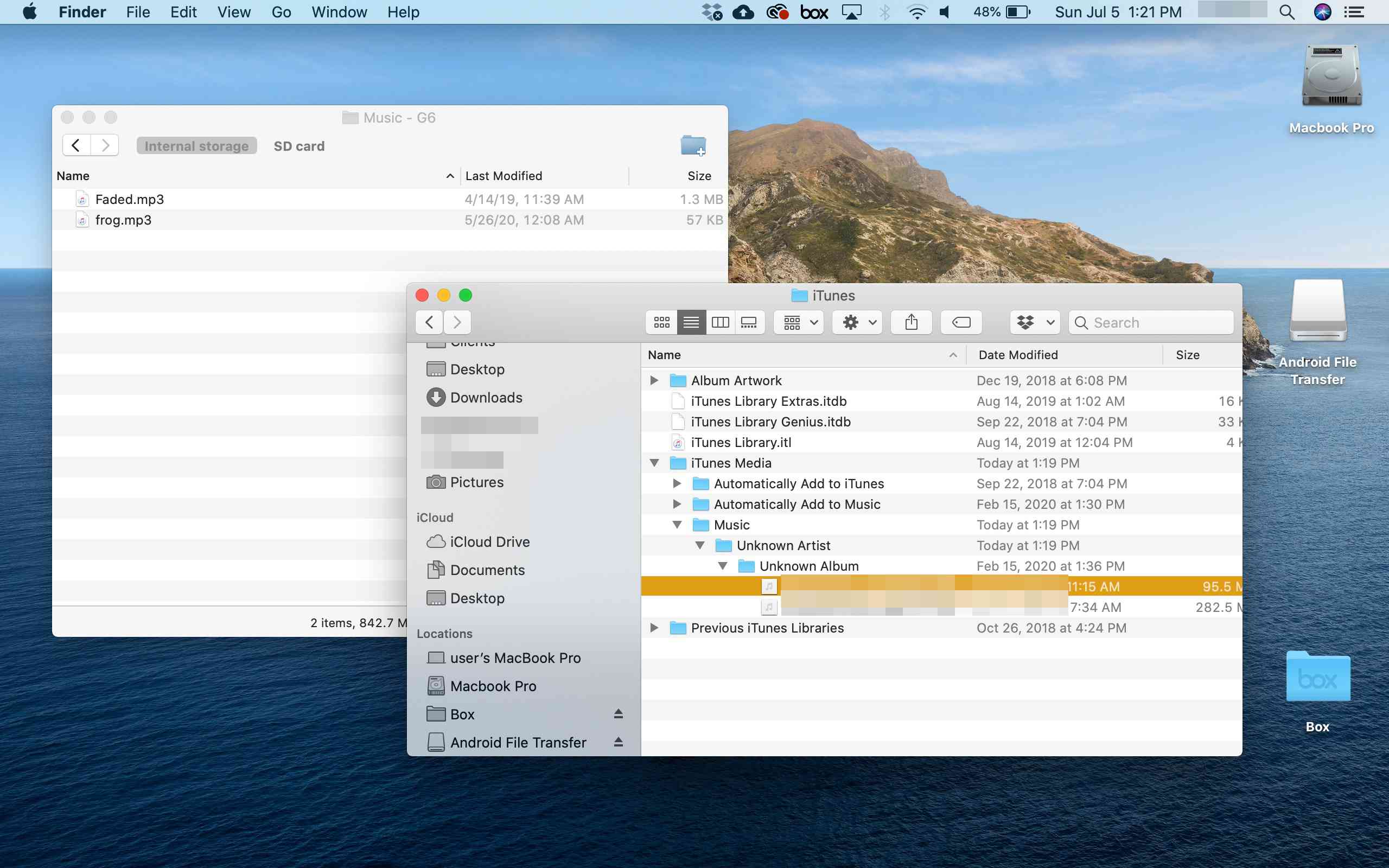This screenshot has height=868, width=1389.
Task: Sort Music - G6 list by Last Modified
Action: click(x=544, y=176)
